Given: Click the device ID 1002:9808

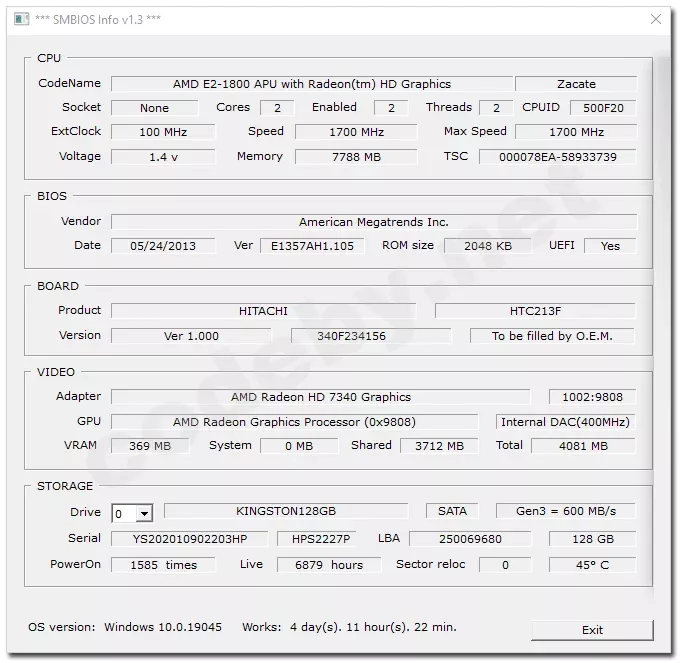Looking at the screenshot, I should pos(592,397).
